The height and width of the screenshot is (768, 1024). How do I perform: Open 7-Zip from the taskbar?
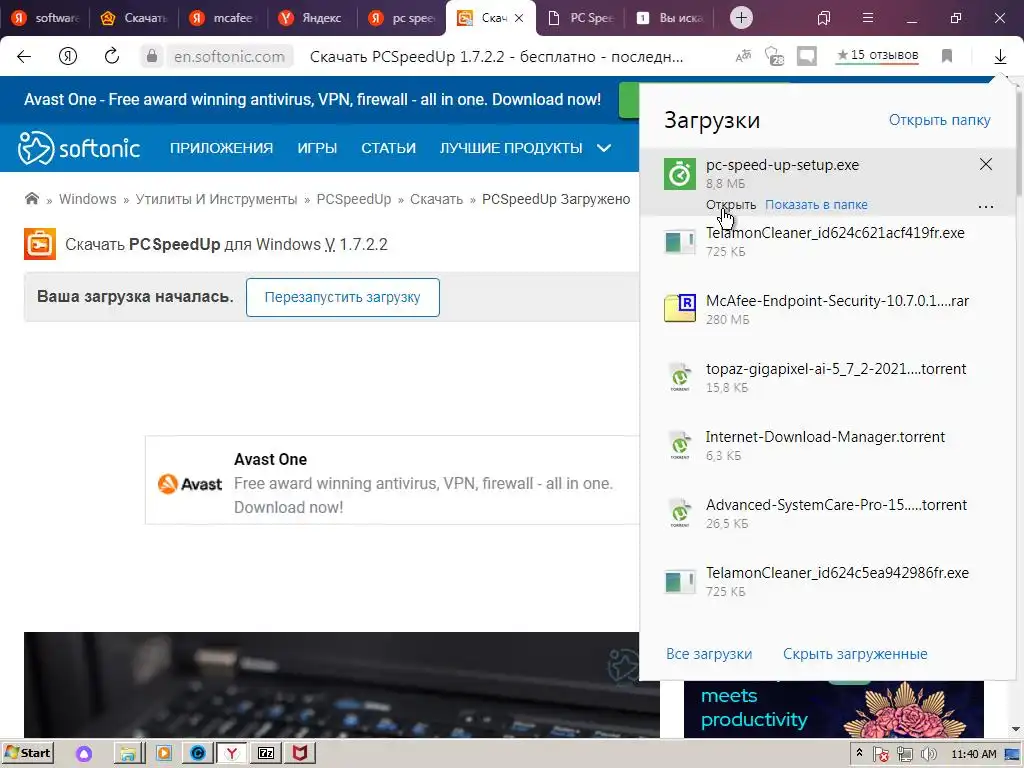coord(266,754)
